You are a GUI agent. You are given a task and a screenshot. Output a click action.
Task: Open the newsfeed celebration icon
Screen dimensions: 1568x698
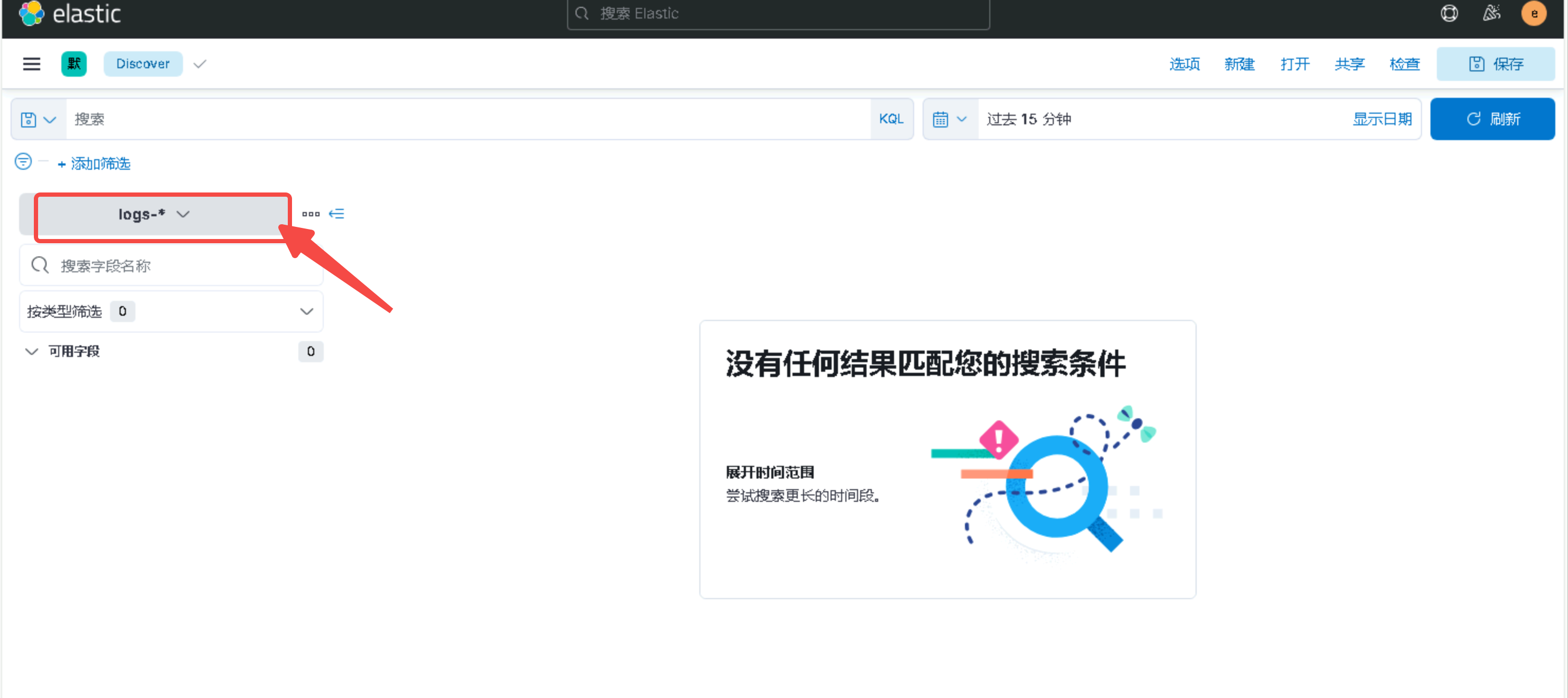[x=1491, y=13]
